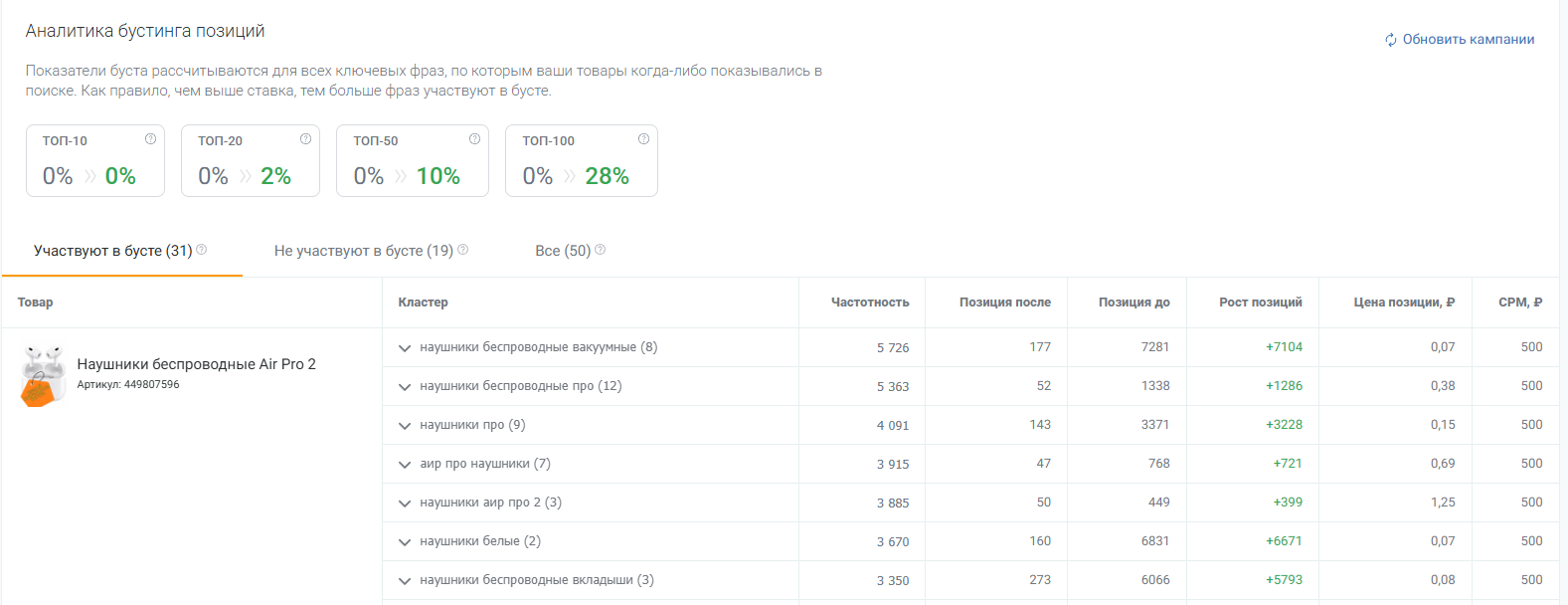Click the help icon on ТОП-20 card

[x=305, y=139]
